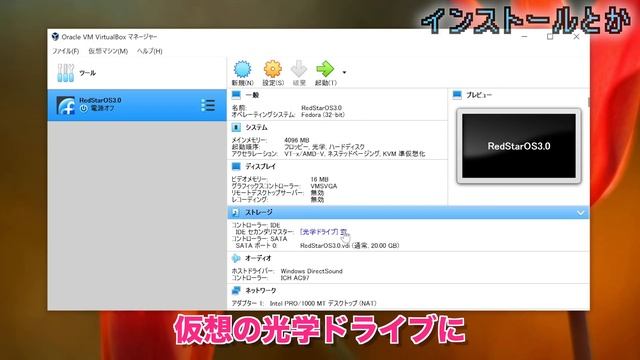Start the VM with green arrow
640x360 pixels.
tap(325, 69)
